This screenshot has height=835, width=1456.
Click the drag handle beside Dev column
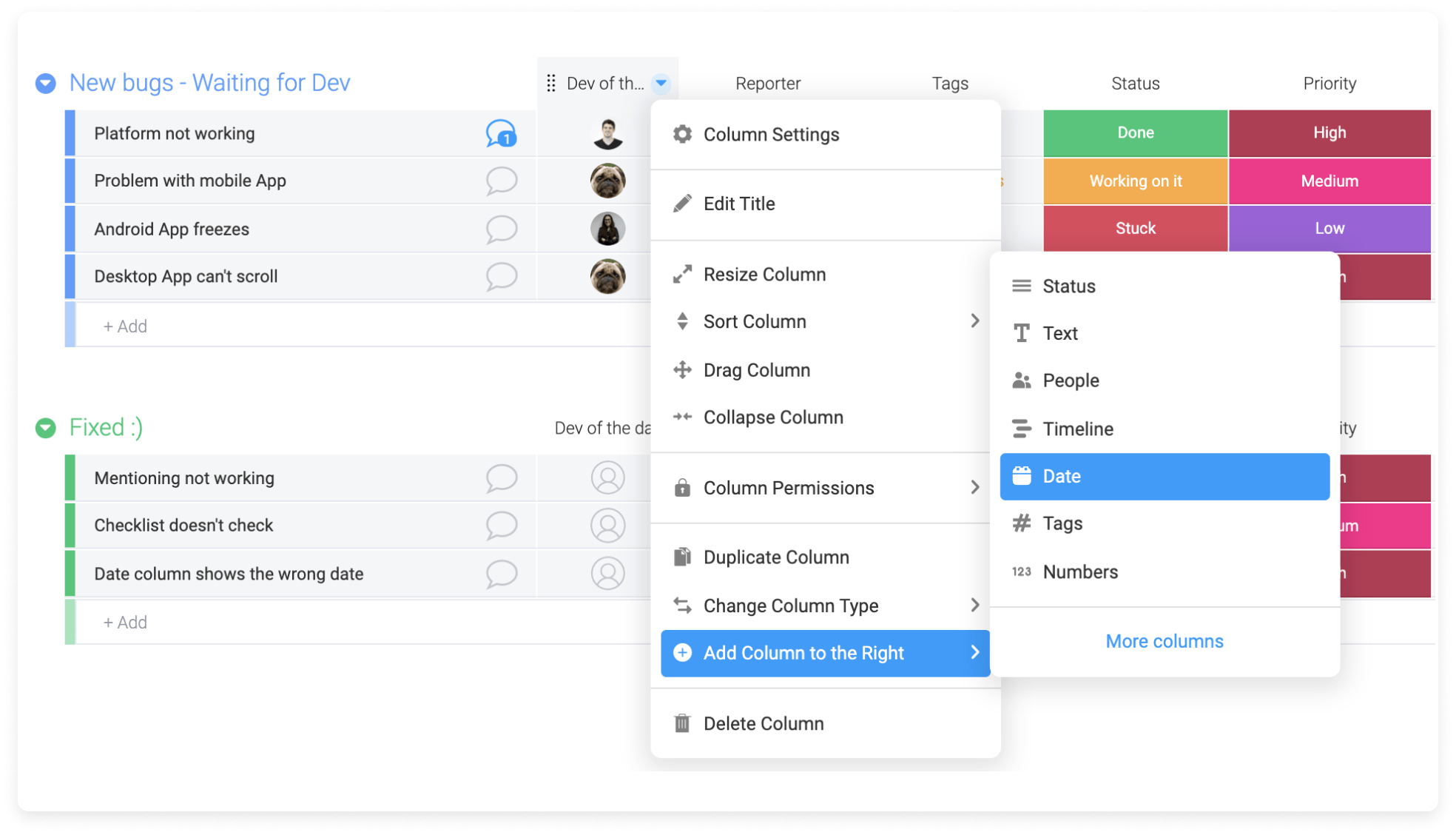tap(550, 84)
